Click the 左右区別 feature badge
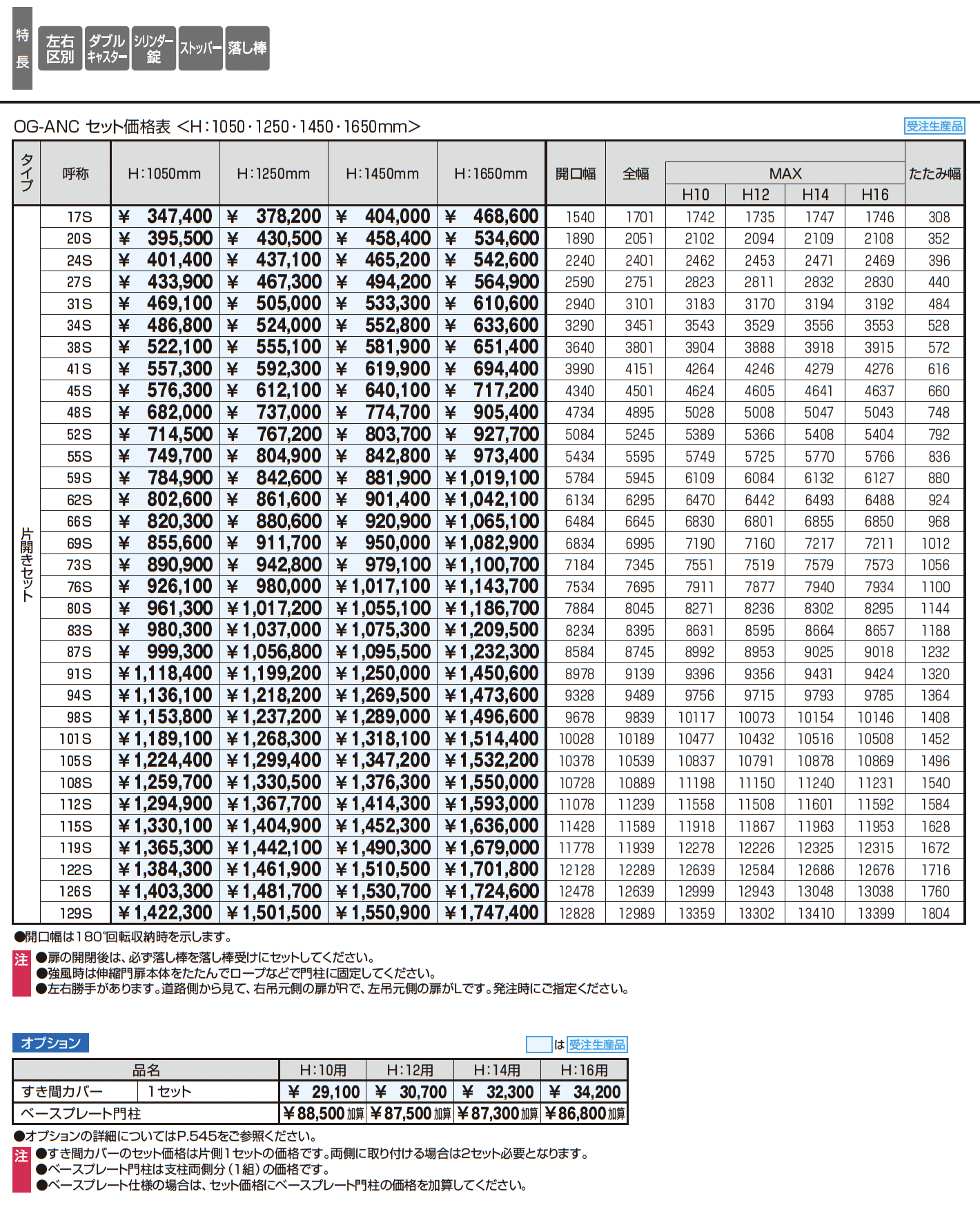 tap(60, 48)
